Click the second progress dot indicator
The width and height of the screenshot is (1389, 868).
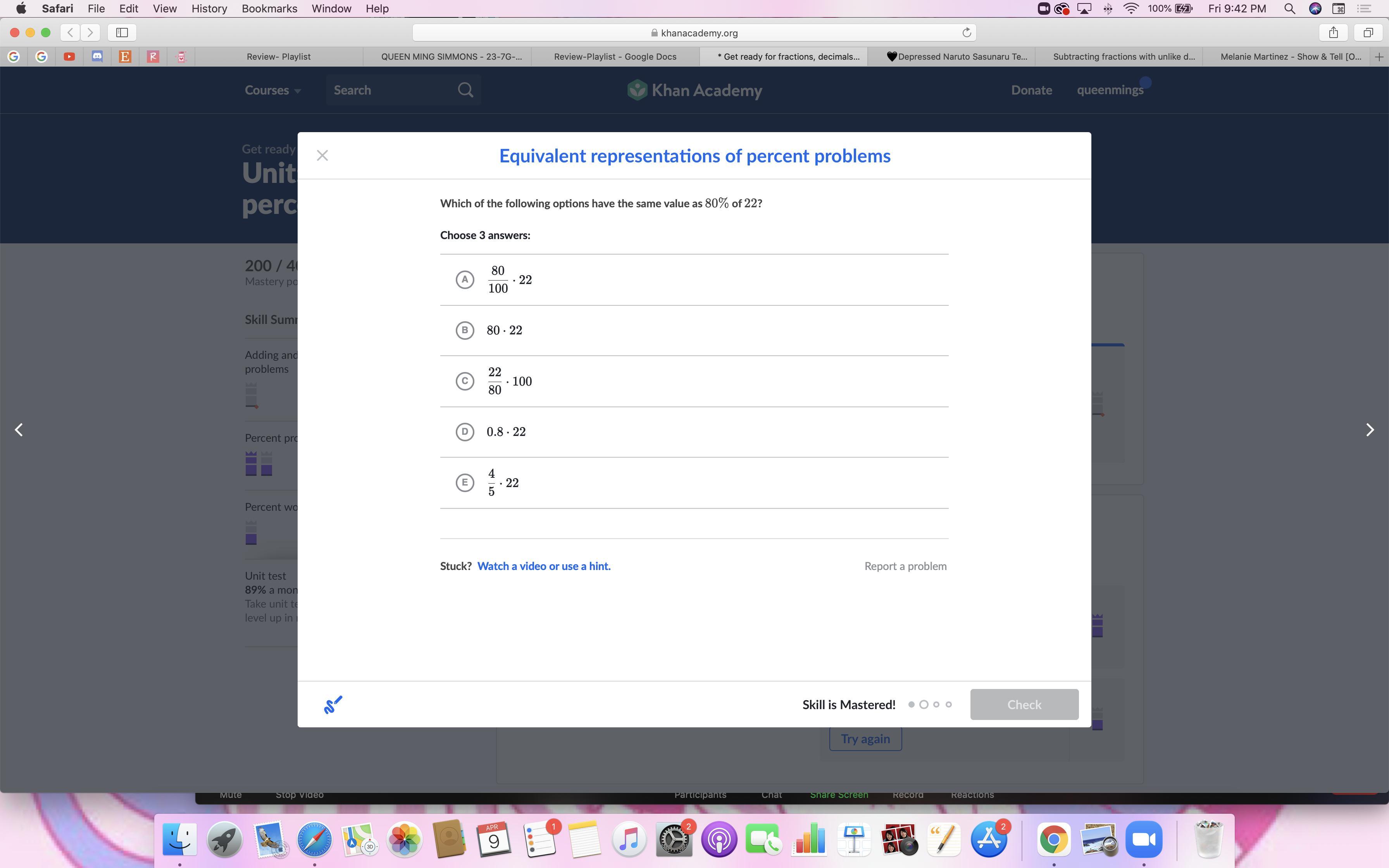click(x=924, y=704)
